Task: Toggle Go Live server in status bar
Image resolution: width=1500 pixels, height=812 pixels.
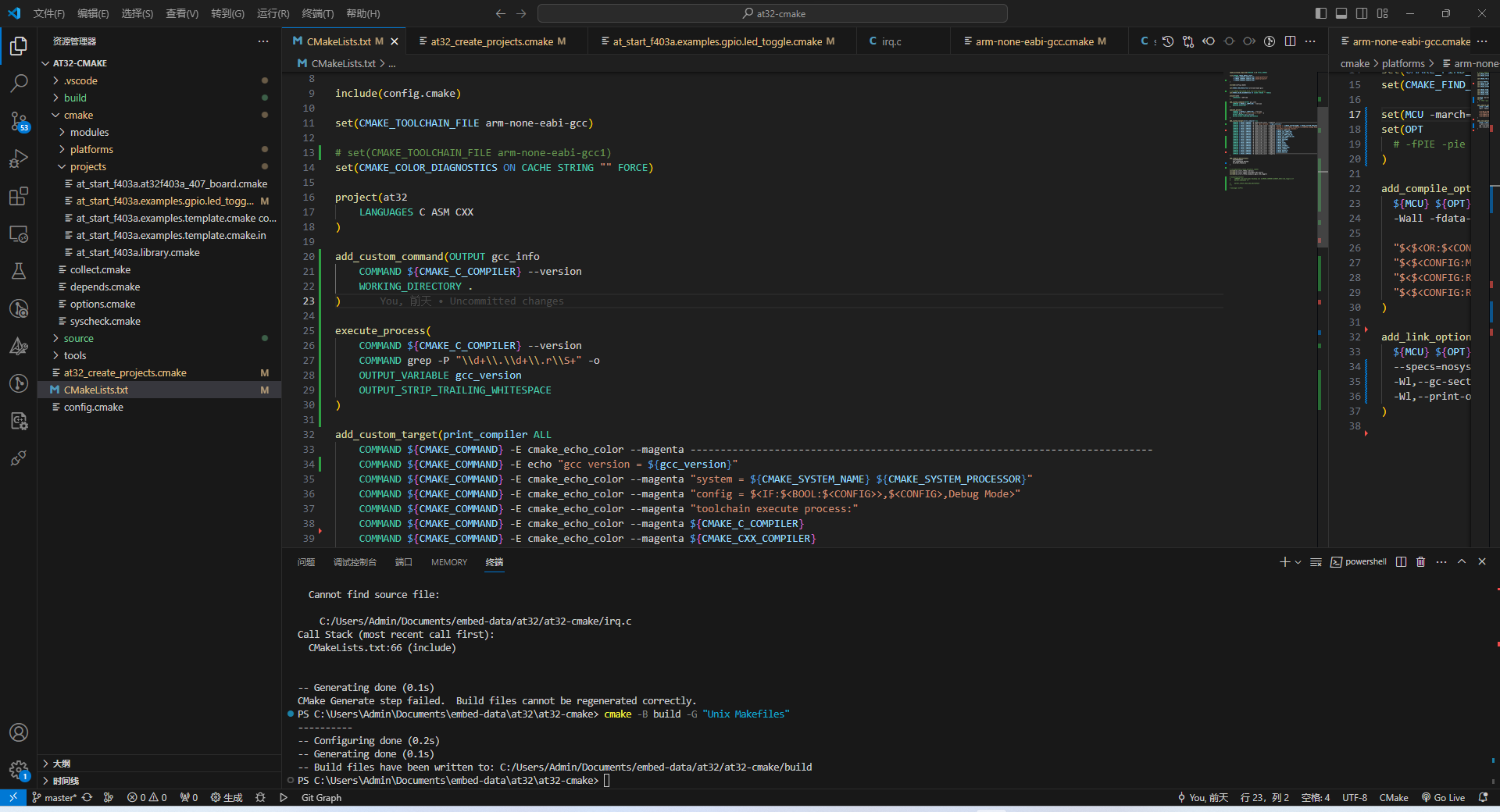Action: click(x=1443, y=798)
